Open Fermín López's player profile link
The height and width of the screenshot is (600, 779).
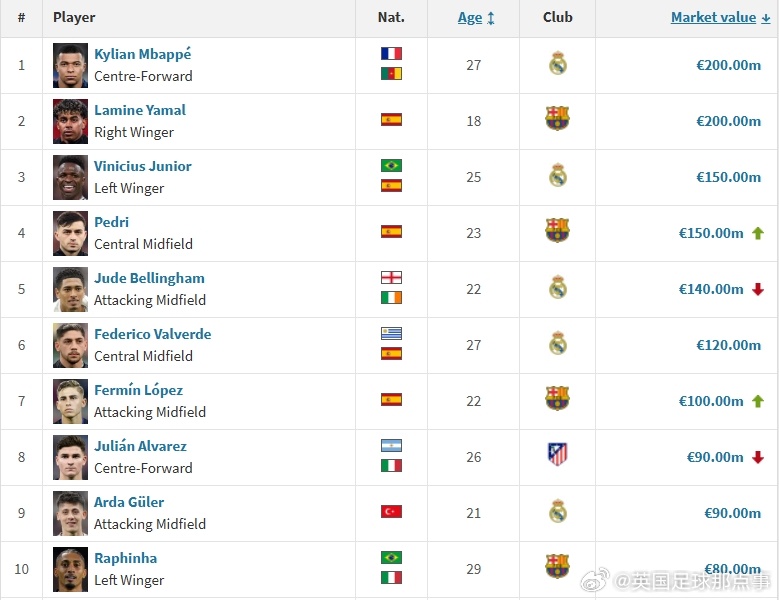(x=138, y=390)
